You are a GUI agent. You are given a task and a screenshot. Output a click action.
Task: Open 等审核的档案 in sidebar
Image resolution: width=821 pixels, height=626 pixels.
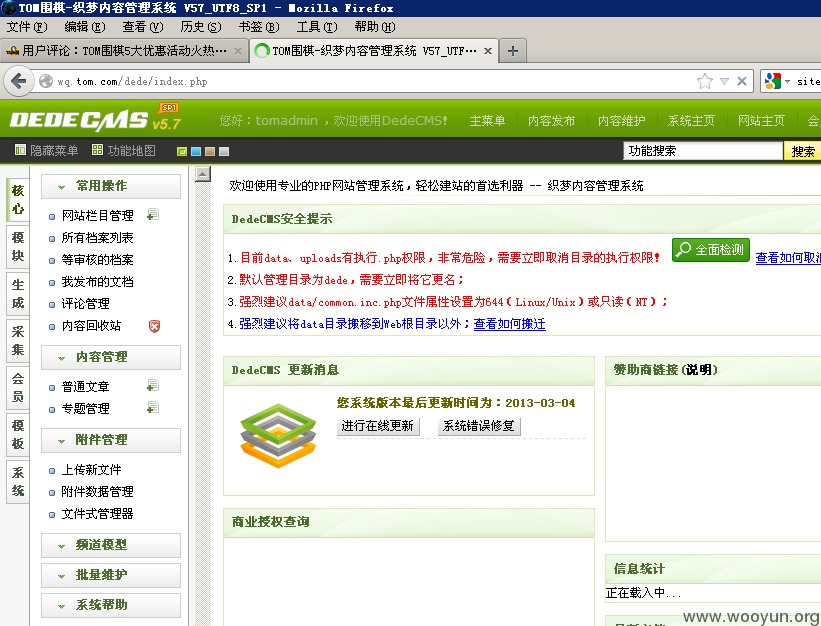pos(97,260)
